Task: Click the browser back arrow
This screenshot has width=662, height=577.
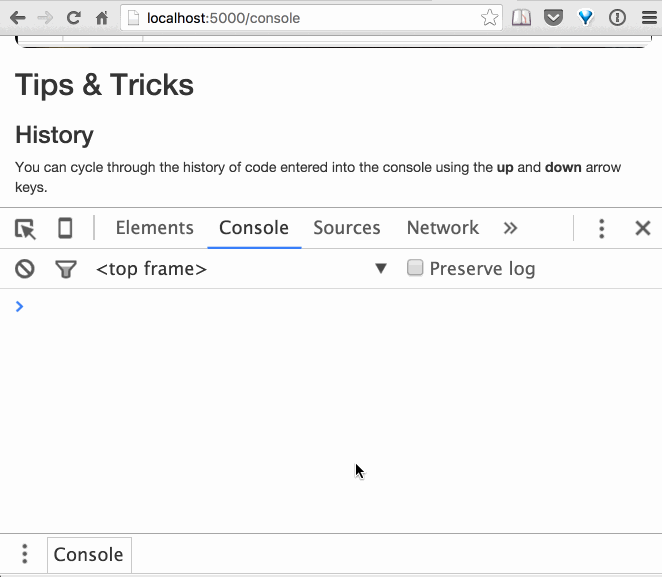Action: (17, 18)
